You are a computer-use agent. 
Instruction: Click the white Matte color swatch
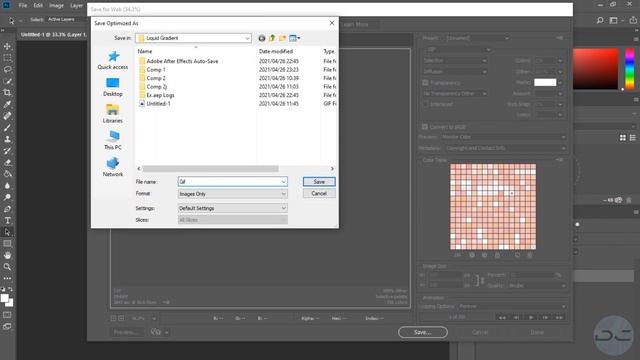[545, 82]
